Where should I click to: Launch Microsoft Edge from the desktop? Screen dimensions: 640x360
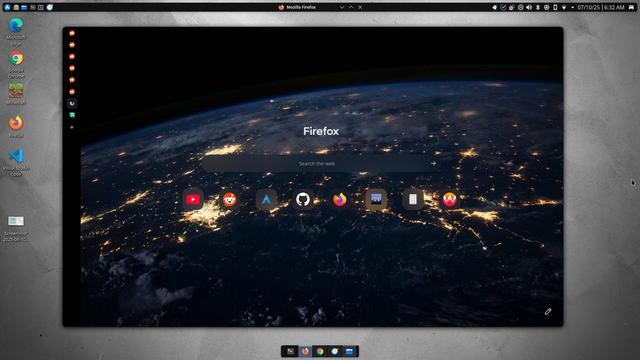pos(16,31)
